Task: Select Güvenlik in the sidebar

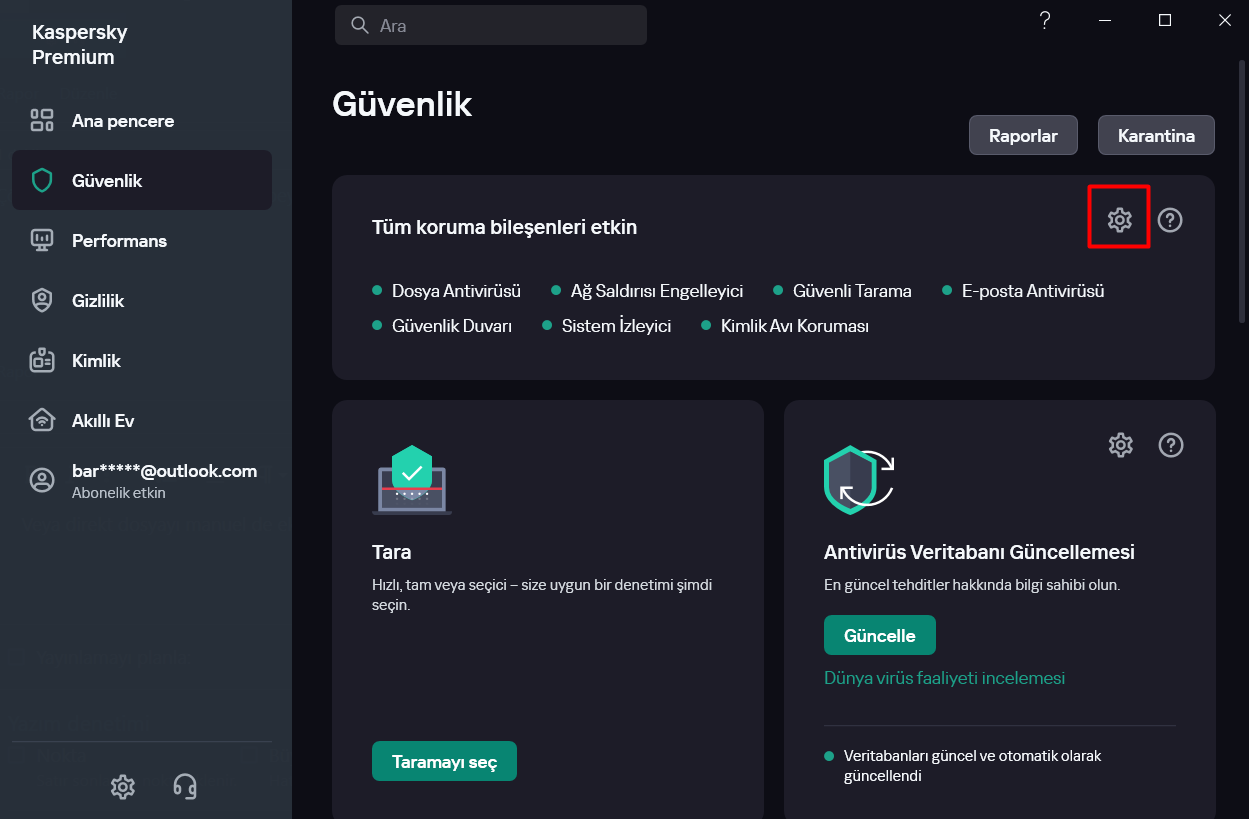Action: [x=142, y=181]
